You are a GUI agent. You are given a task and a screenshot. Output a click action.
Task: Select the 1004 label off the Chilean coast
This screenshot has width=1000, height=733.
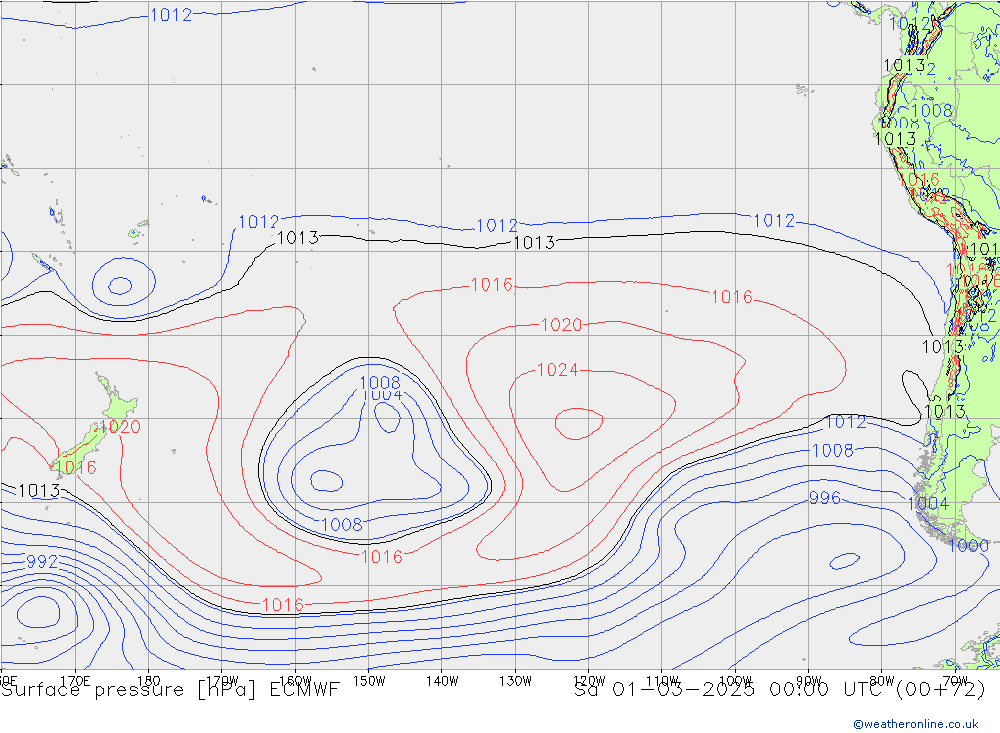pyautogui.click(x=928, y=503)
